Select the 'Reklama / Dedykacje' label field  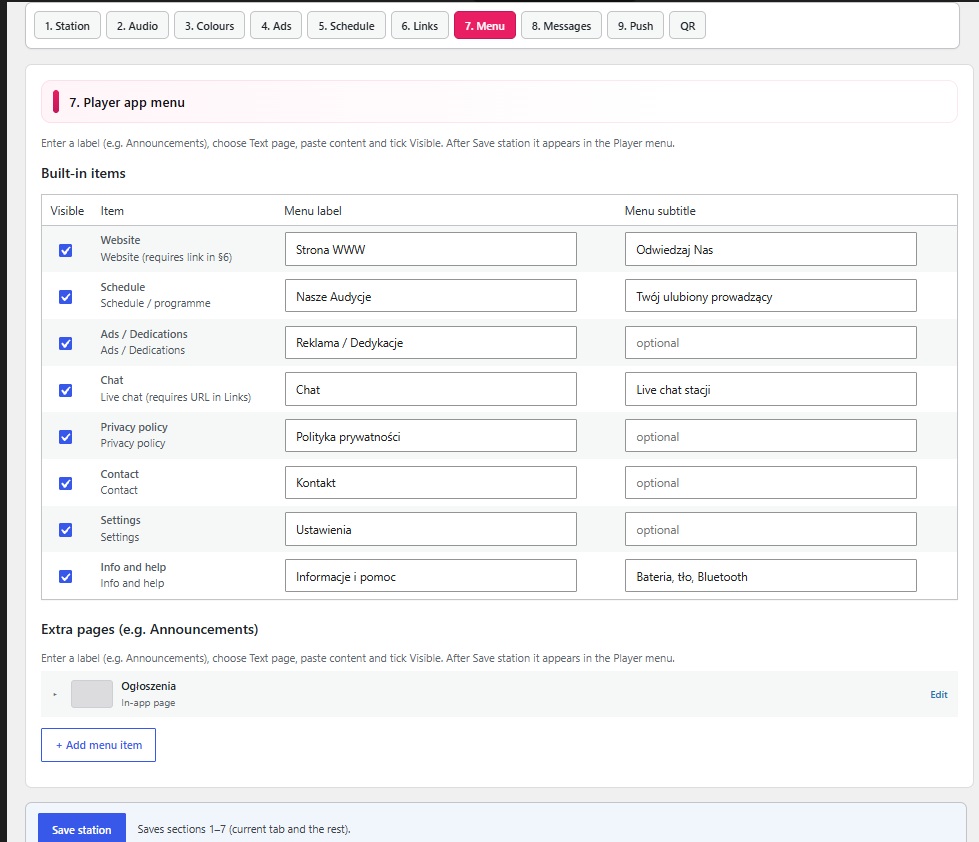(x=431, y=343)
